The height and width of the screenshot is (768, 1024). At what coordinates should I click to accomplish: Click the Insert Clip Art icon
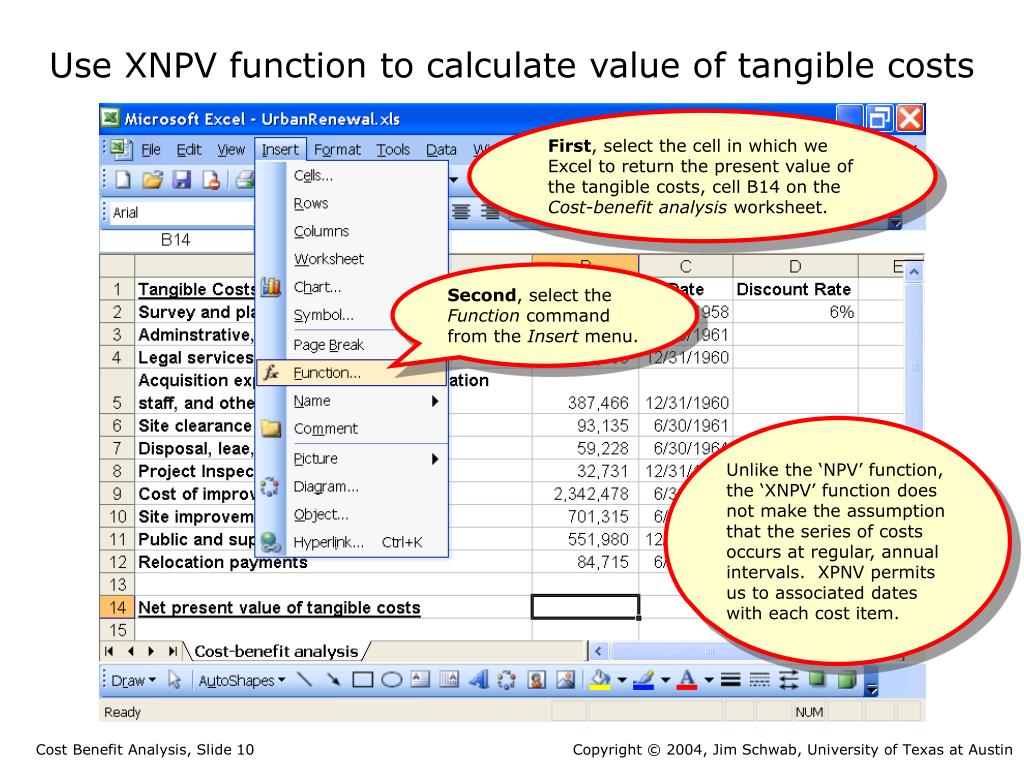click(537, 680)
